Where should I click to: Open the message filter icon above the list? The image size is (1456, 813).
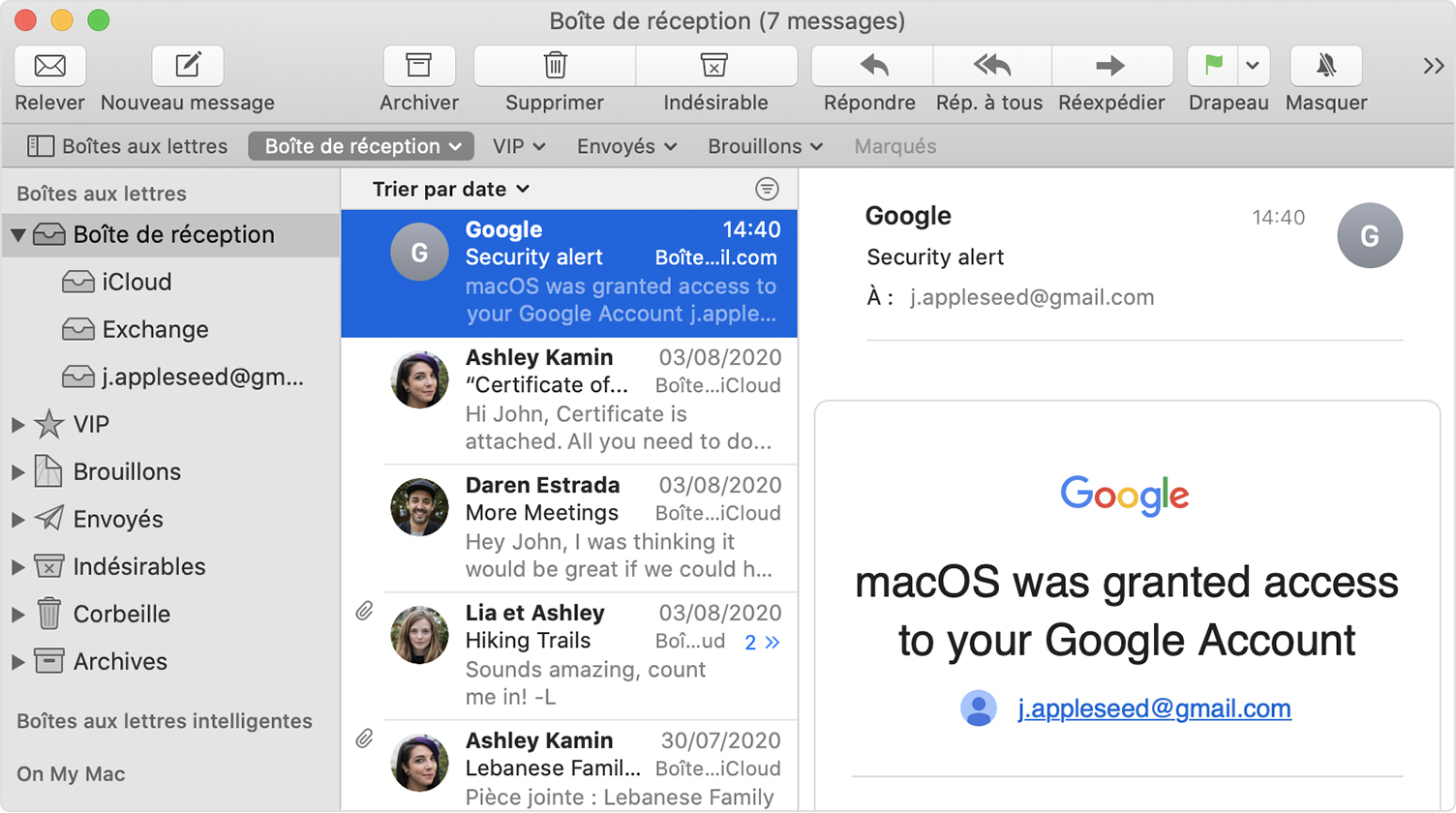pos(768,189)
